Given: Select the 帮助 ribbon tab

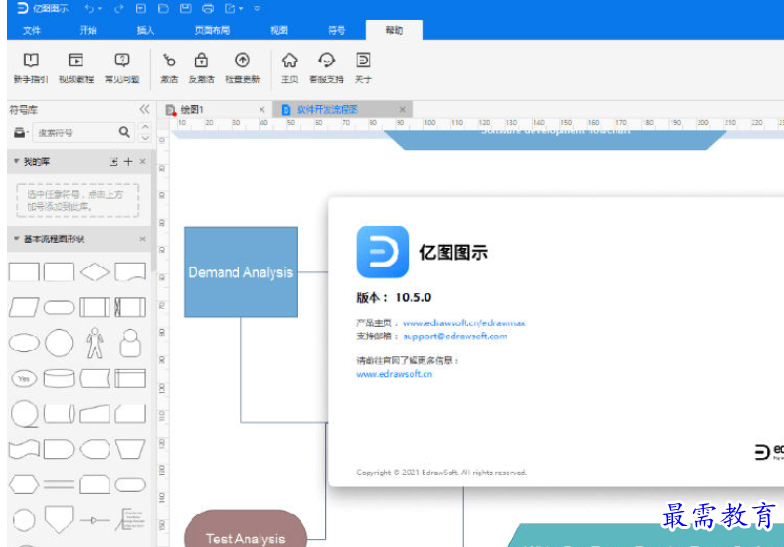Looking at the screenshot, I should [x=394, y=30].
